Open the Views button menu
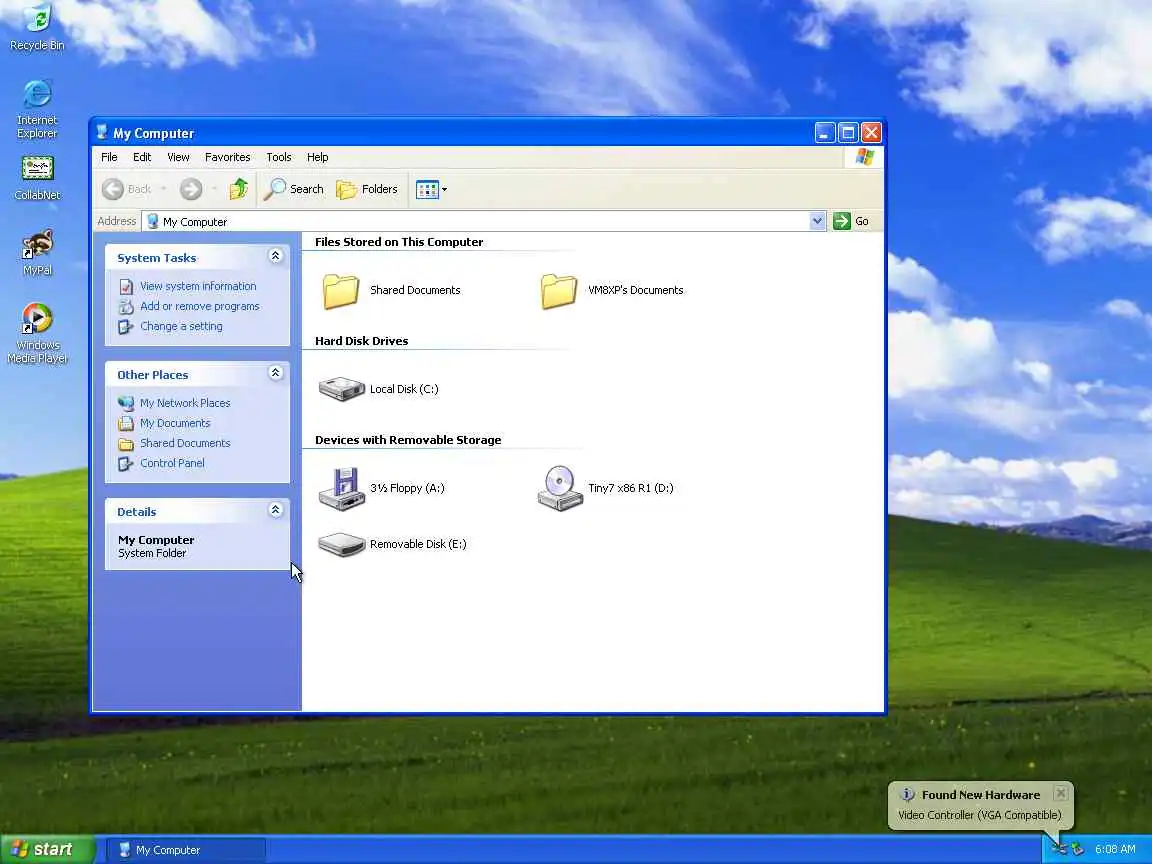Viewport: 1152px width, 864px height. 431,189
